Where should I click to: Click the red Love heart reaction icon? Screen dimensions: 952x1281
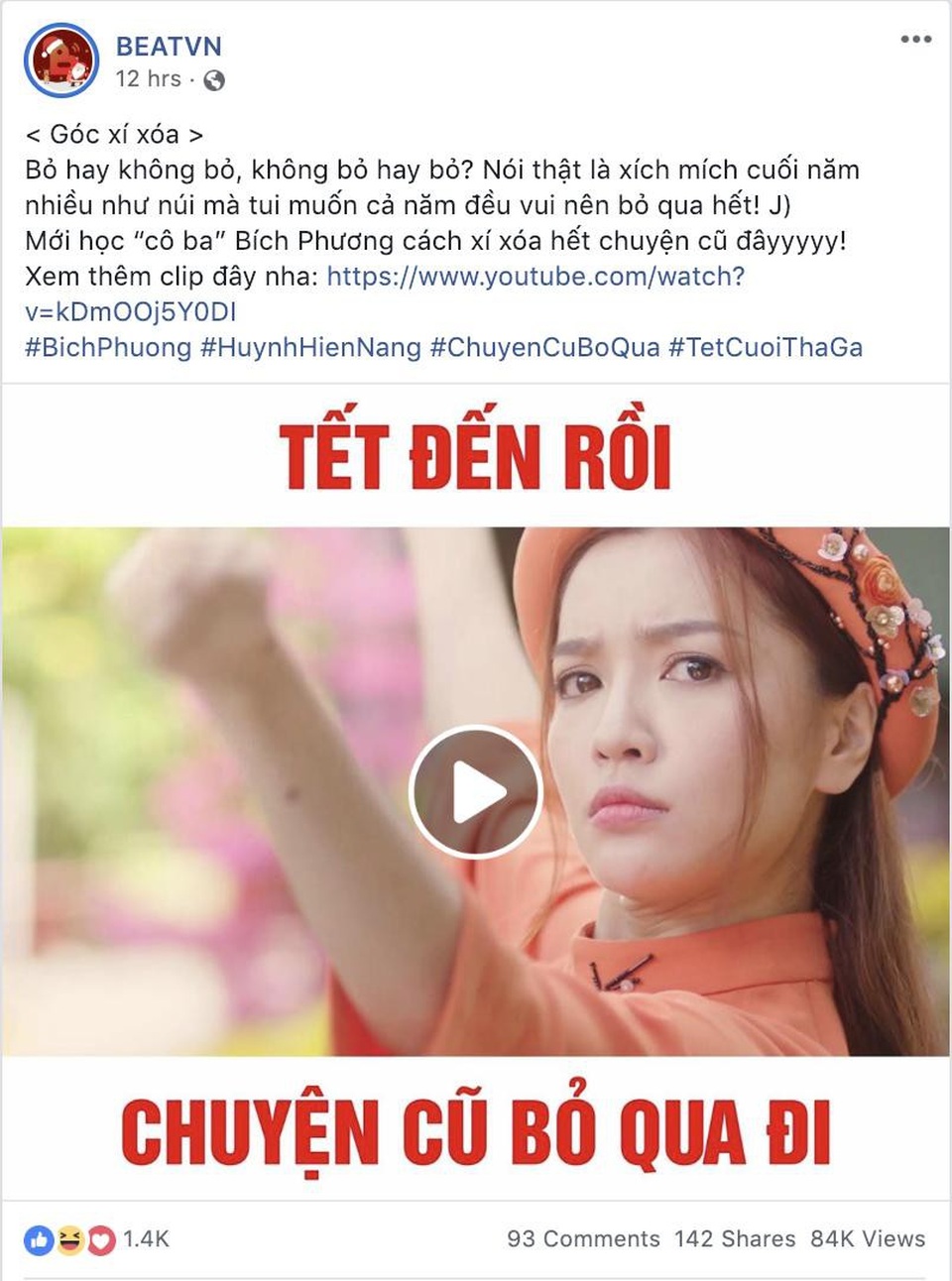(x=101, y=1239)
